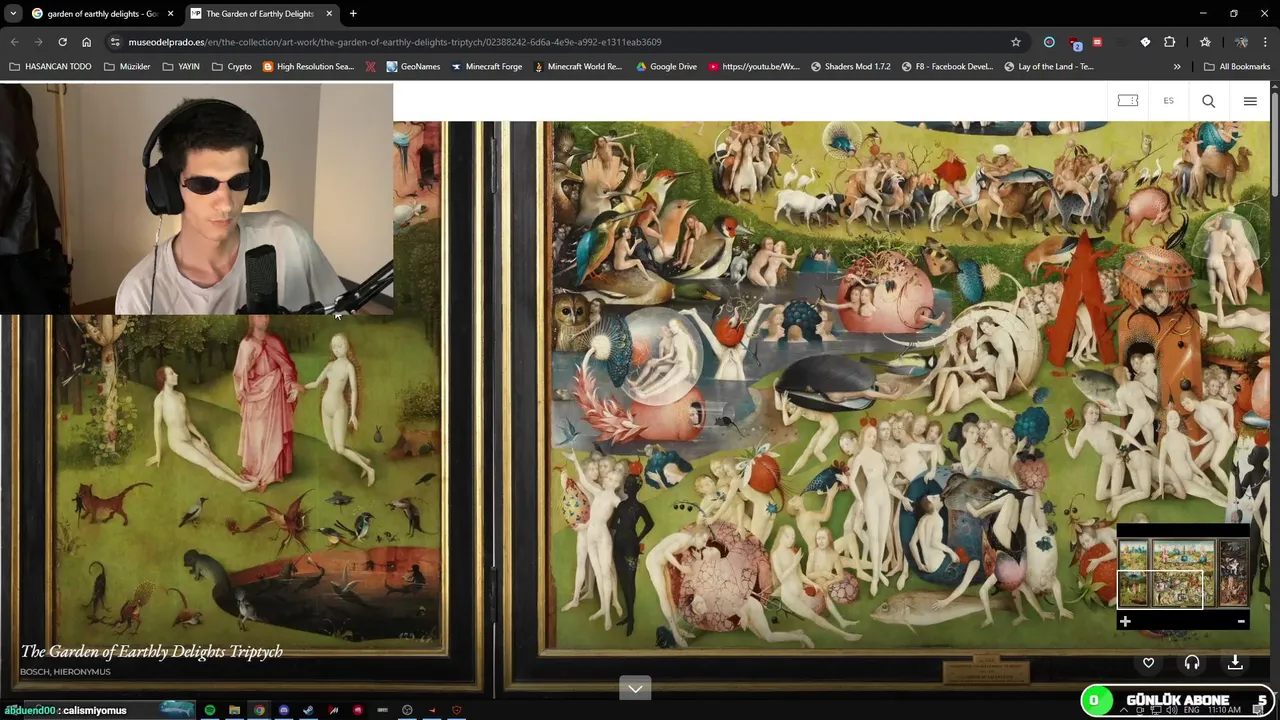
Task: Open the BOSCH, HIERONYMUS author link
Action: click(65, 672)
